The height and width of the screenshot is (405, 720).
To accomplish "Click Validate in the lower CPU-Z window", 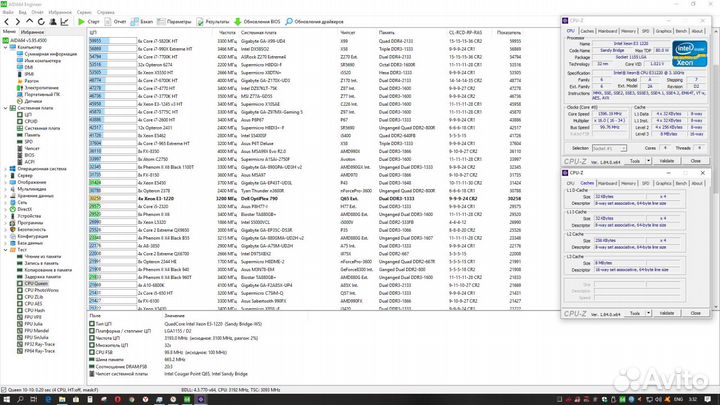I will point(667,313).
